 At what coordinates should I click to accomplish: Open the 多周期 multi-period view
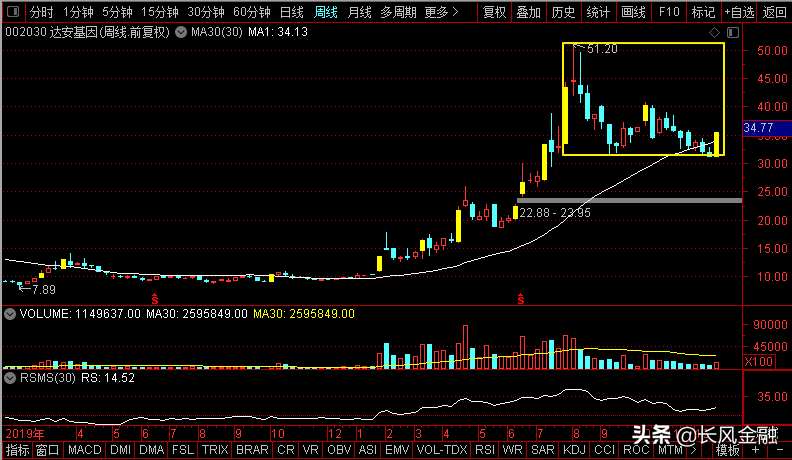(397, 13)
